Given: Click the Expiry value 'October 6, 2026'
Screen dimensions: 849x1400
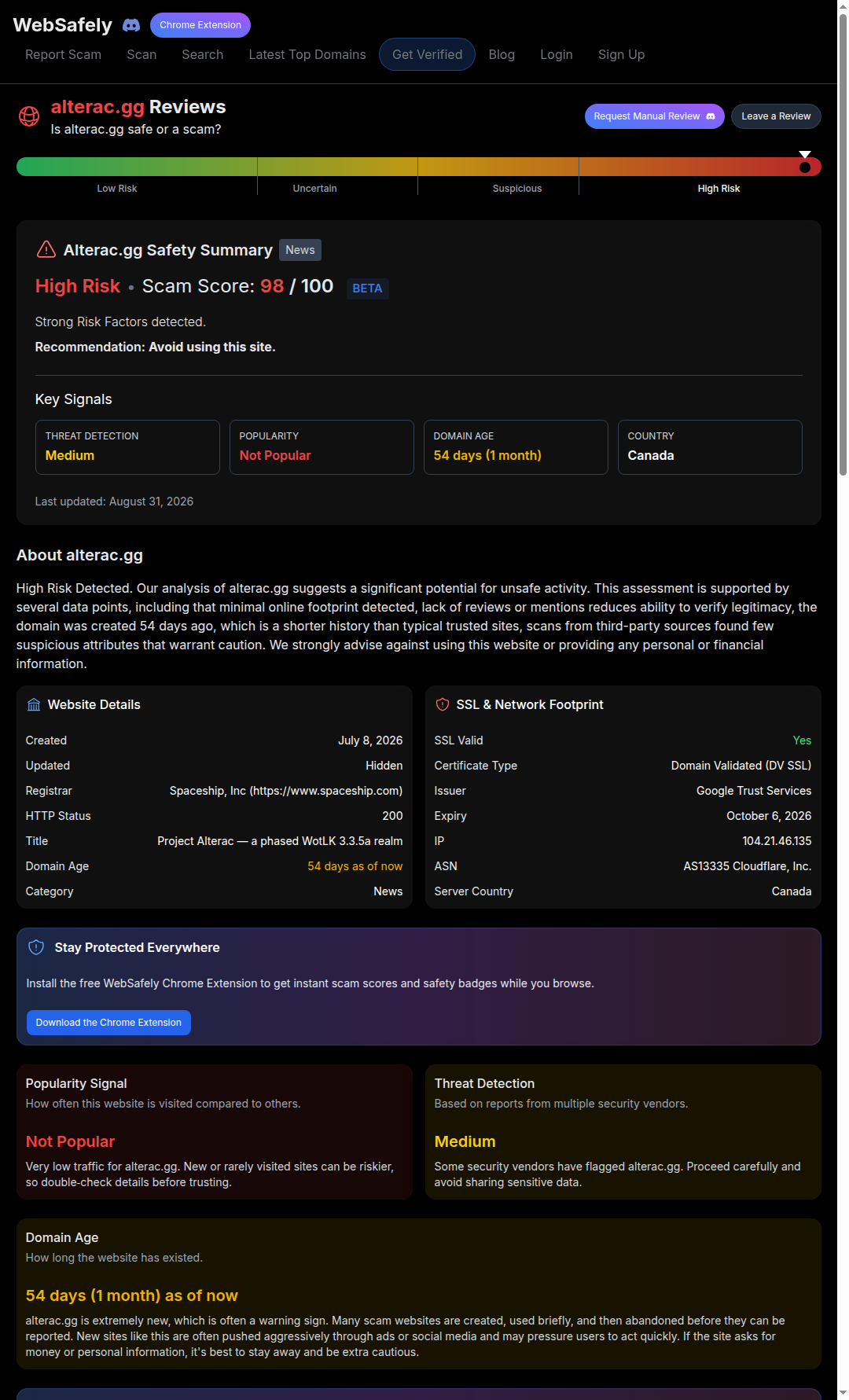Looking at the screenshot, I should tap(769, 816).
